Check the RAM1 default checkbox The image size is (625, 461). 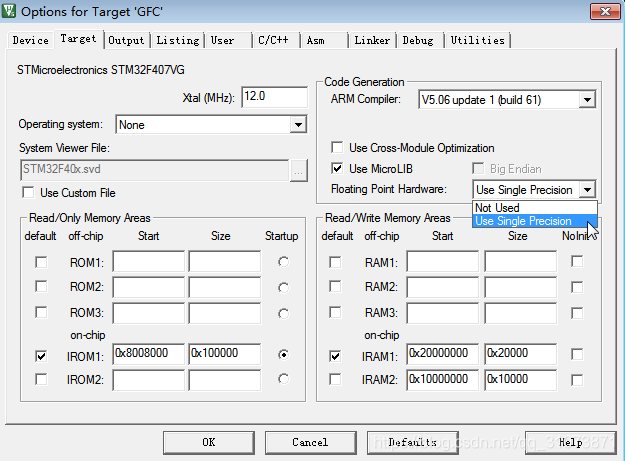(335, 262)
